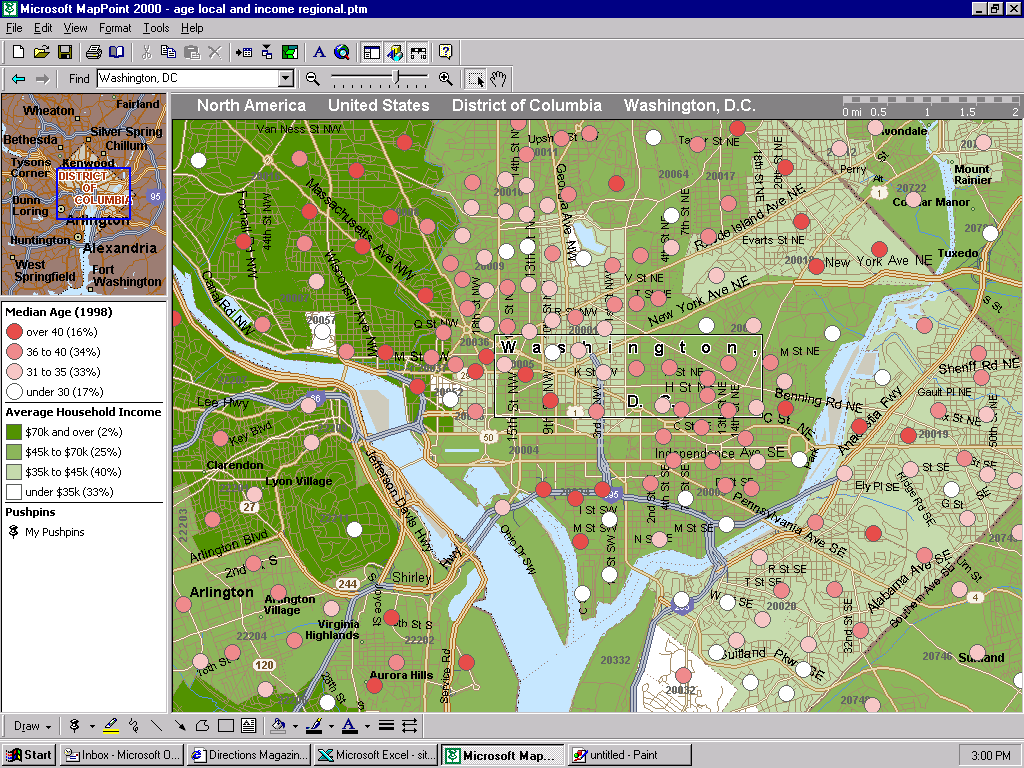
Task: Click the Save map icon
Action: point(64,52)
